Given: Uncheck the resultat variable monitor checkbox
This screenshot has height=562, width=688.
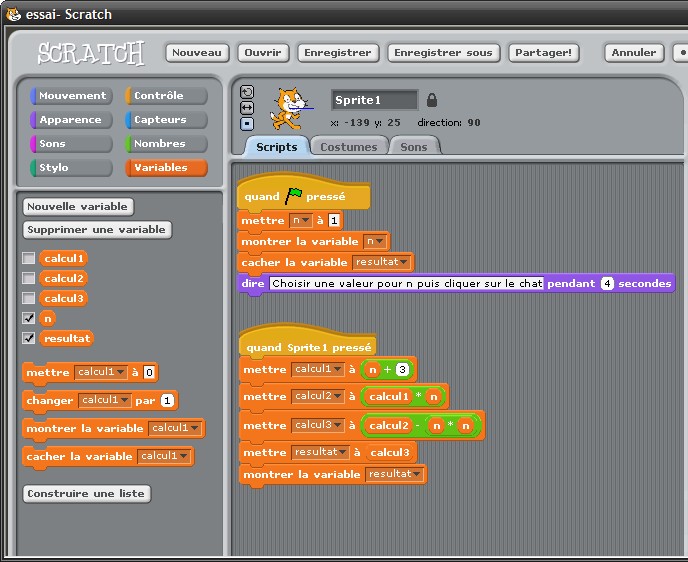Looking at the screenshot, I should coord(29,338).
